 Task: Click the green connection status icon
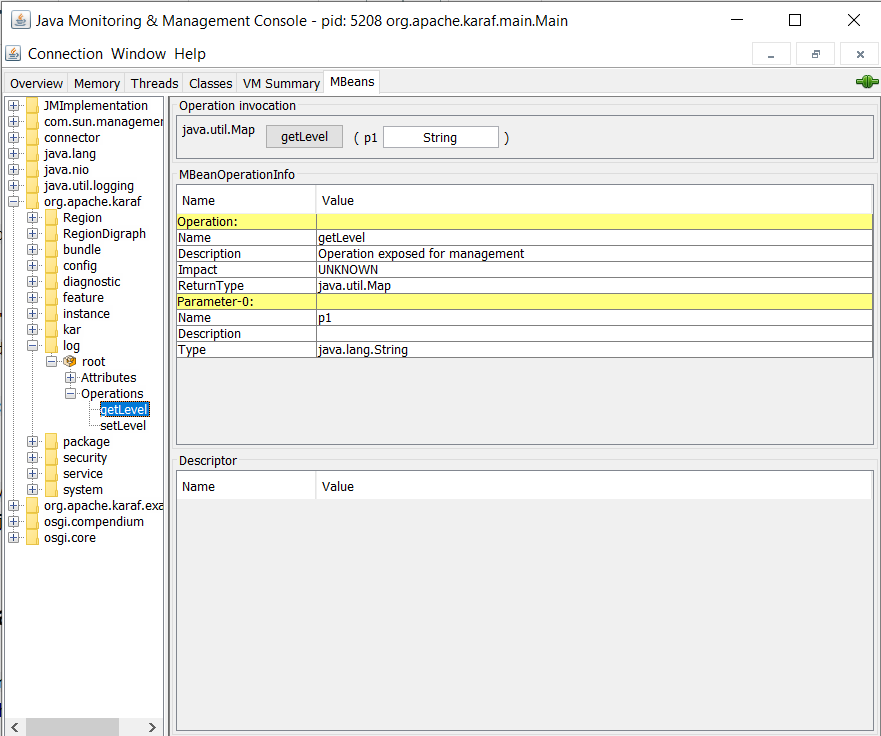[x=866, y=82]
